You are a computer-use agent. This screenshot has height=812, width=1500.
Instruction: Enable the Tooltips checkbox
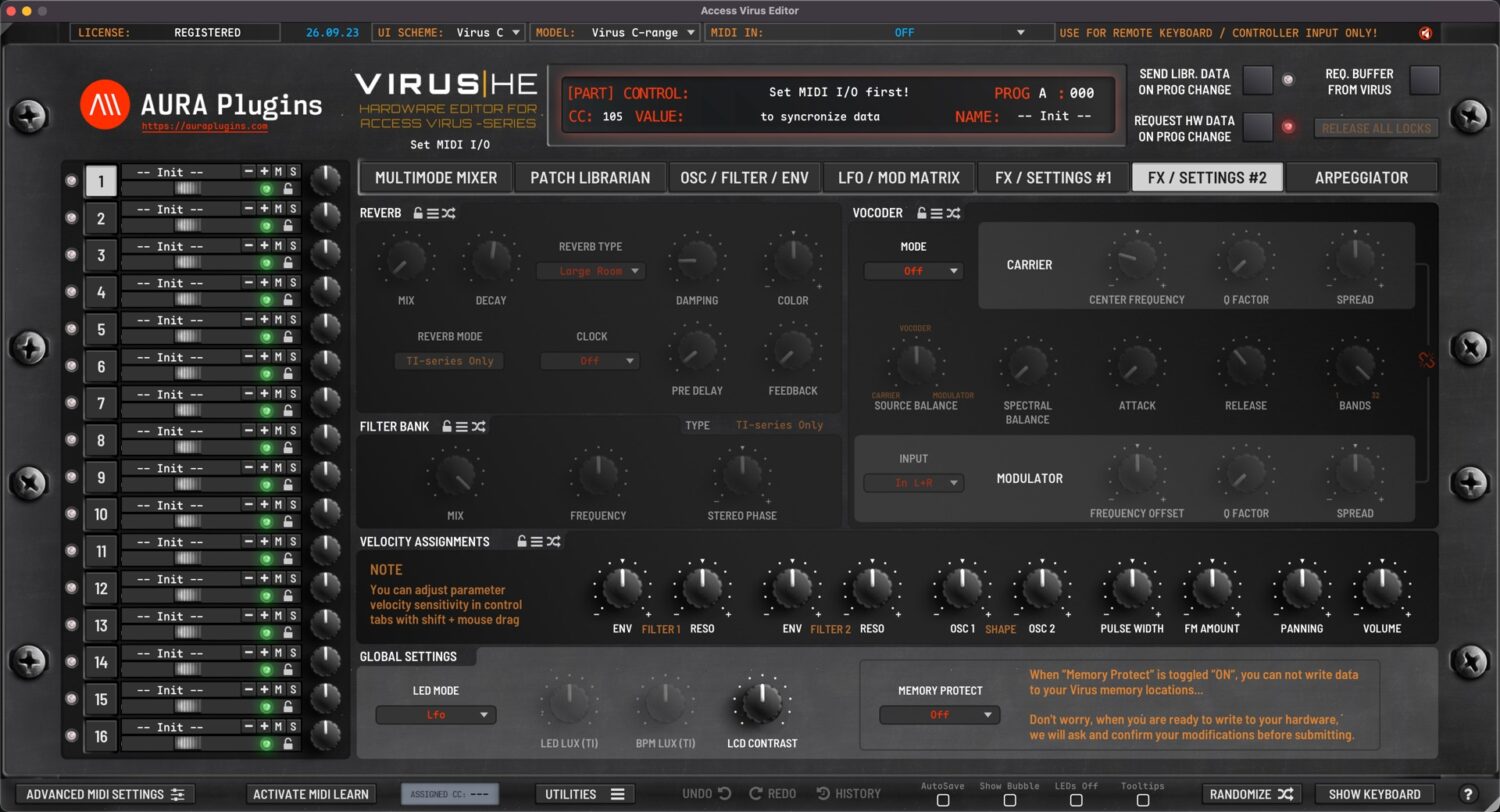[x=1143, y=800]
